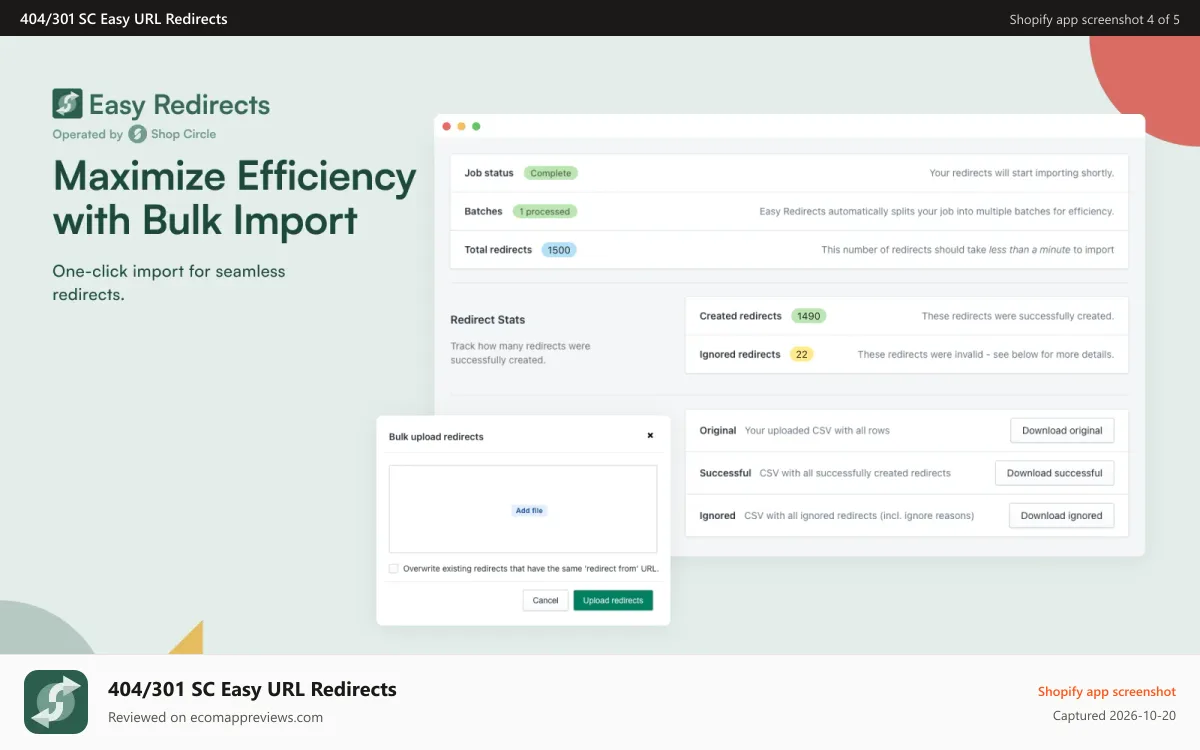Click the Job status label
The width and height of the screenshot is (1200, 750).
(489, 173)
